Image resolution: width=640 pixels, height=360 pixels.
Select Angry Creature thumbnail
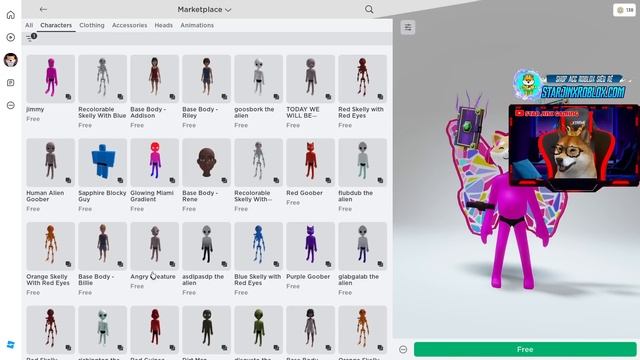[x=155, y=246]
